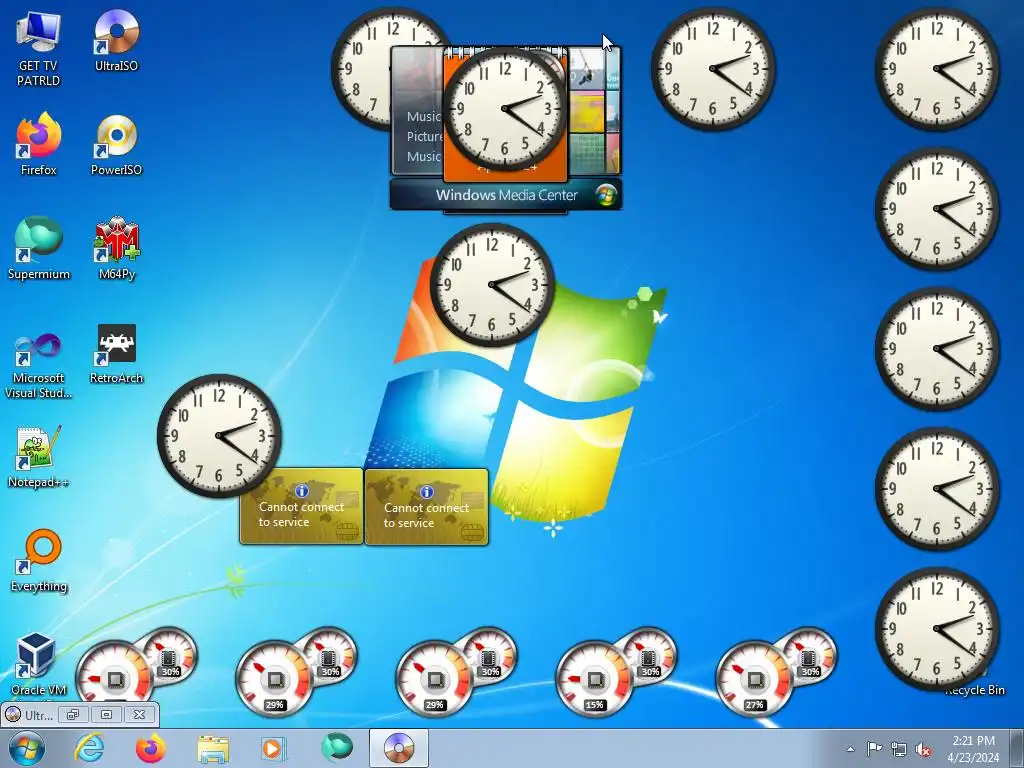Select the Everything search shortcut
1024x768 pixels.
click(38, 560)
